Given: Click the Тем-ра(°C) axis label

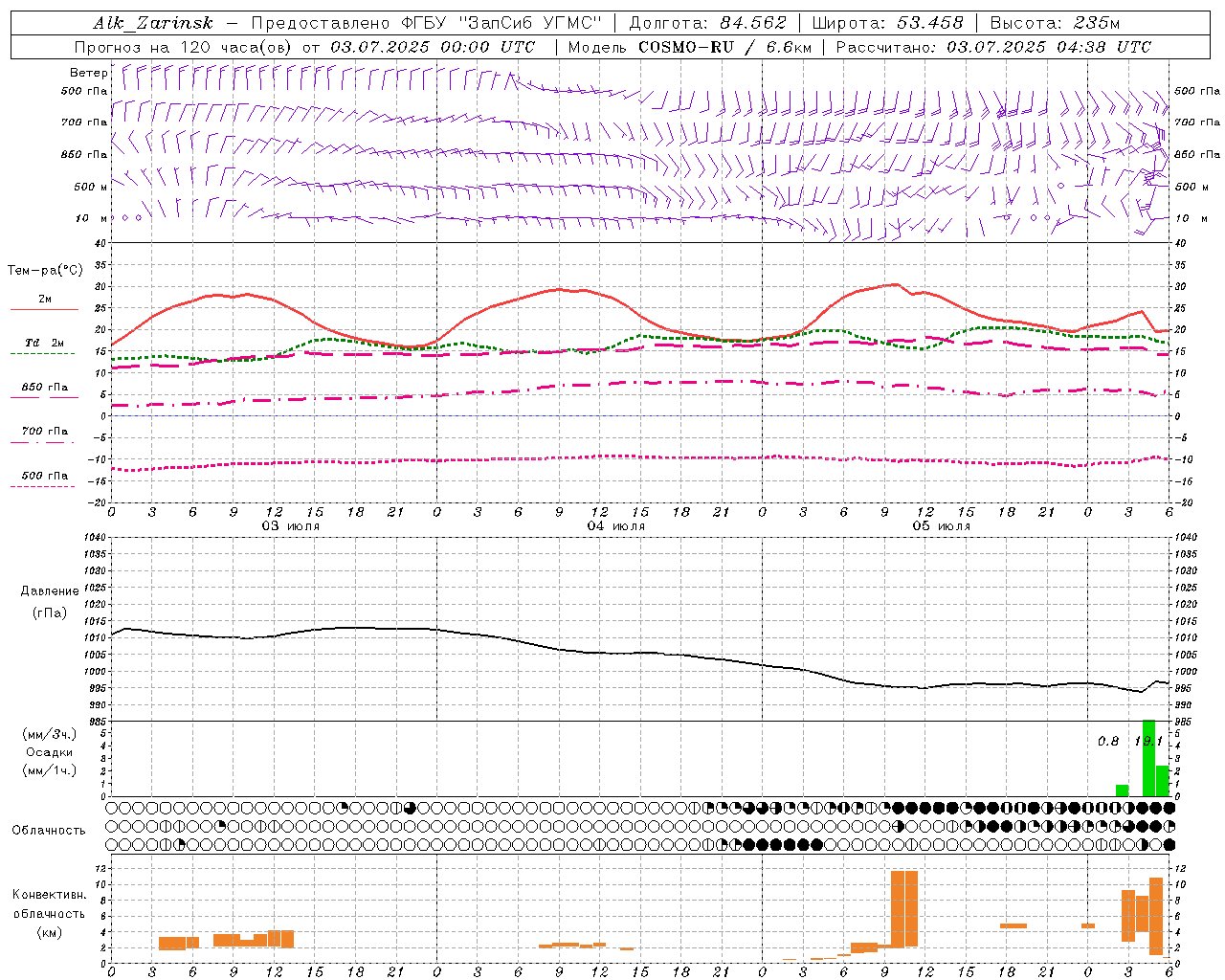Looking at the screenshot, I should pos(45,271).
